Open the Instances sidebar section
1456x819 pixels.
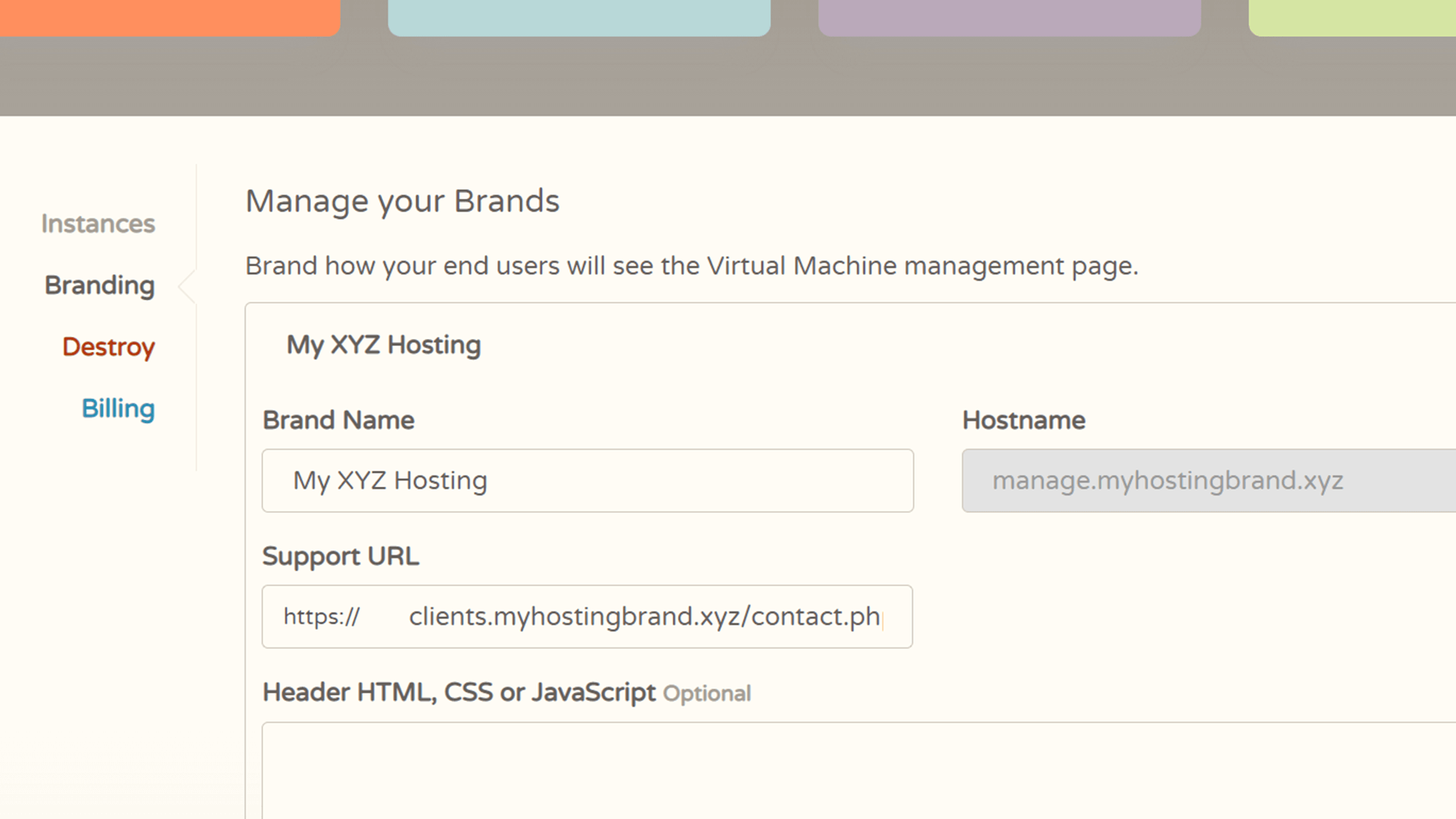pos(98,224)
